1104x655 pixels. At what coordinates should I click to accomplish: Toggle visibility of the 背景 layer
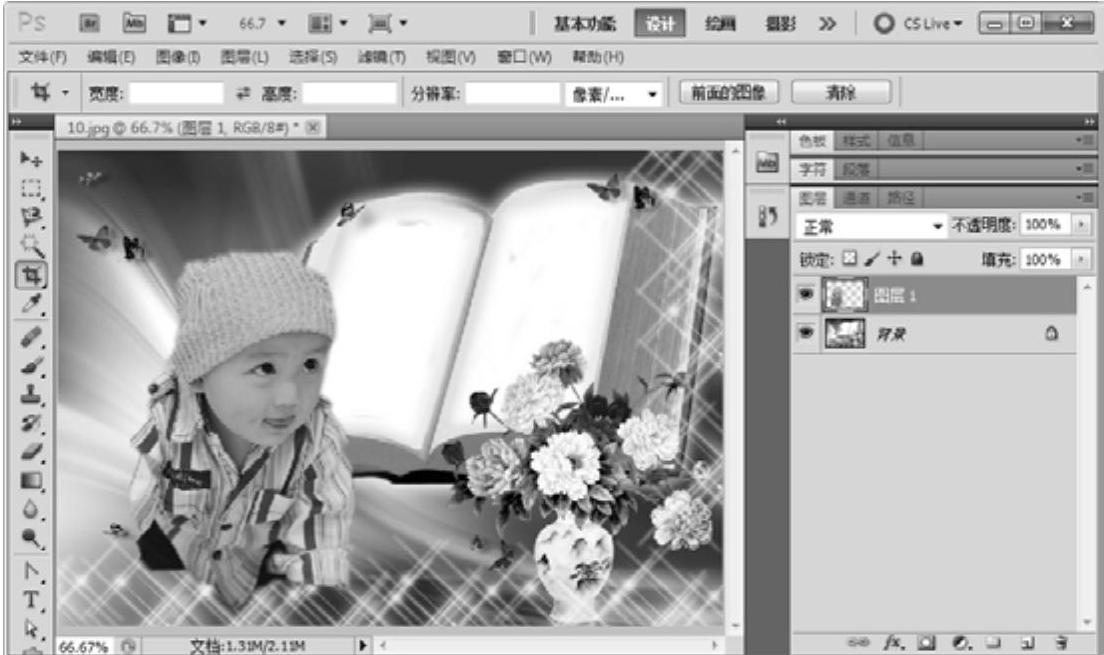tap(805, 335)
